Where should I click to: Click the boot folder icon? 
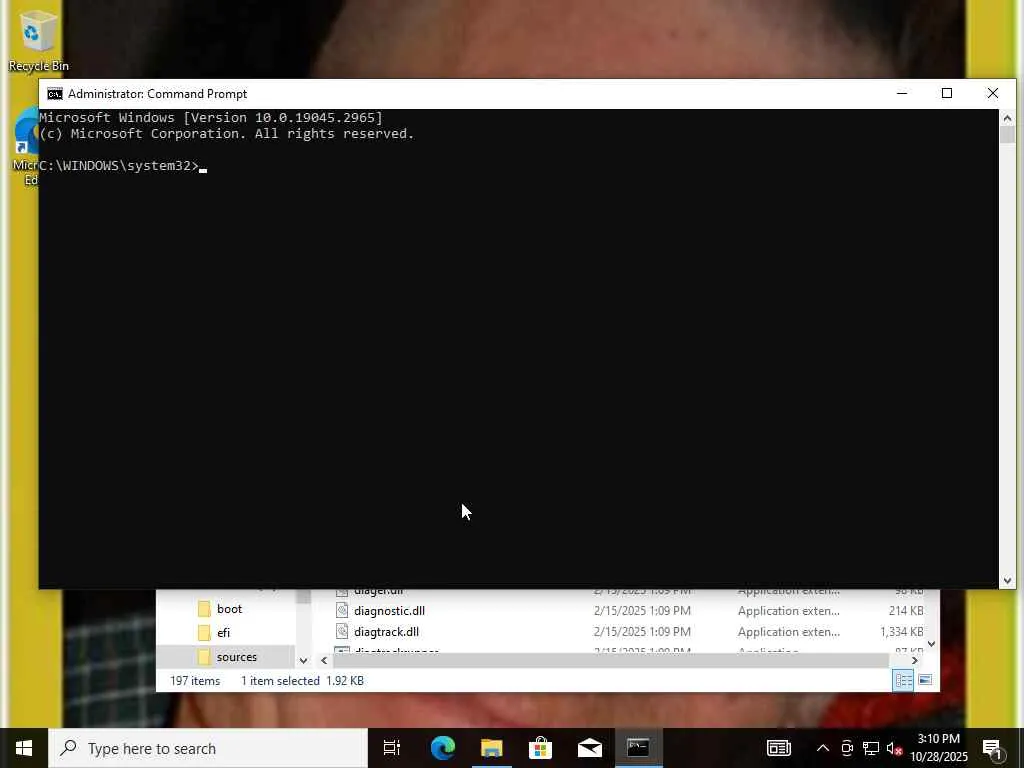[204, 609]
